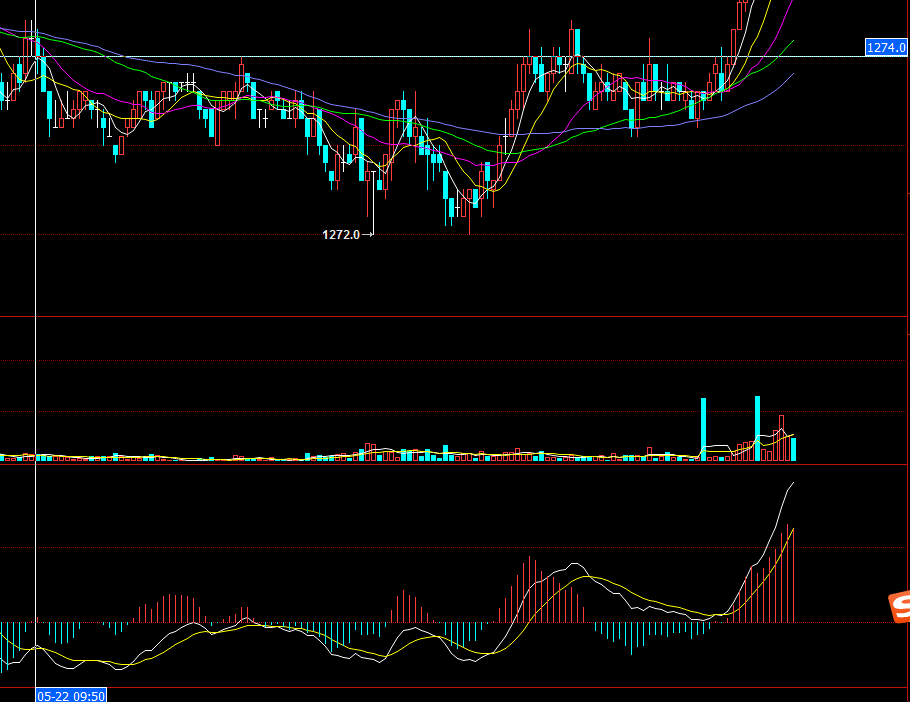The image size is (910, 702).
Task: Click the candlestick wick above the 1272.0 label
Action: pyautogui.click(x=370, y=205)
